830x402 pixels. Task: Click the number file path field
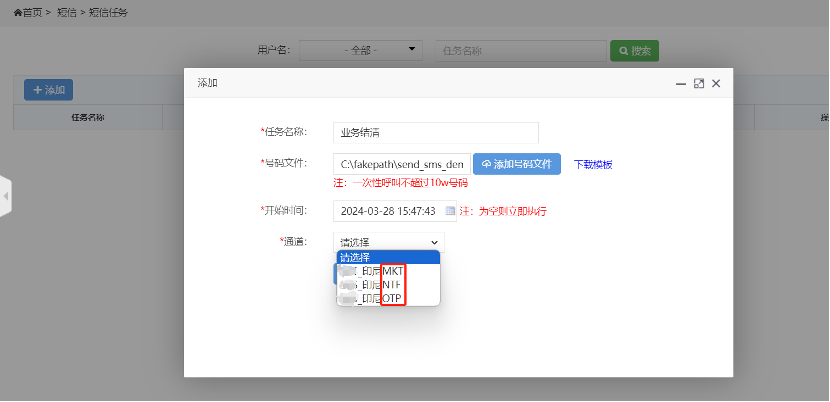pos(401,164)
